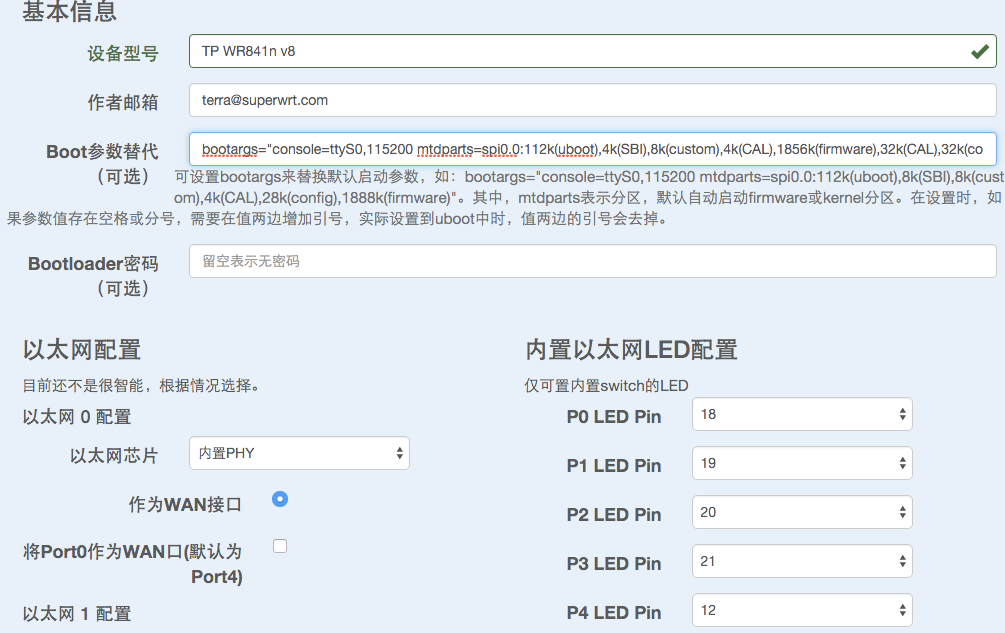Click the 设备型号 label

122,53
